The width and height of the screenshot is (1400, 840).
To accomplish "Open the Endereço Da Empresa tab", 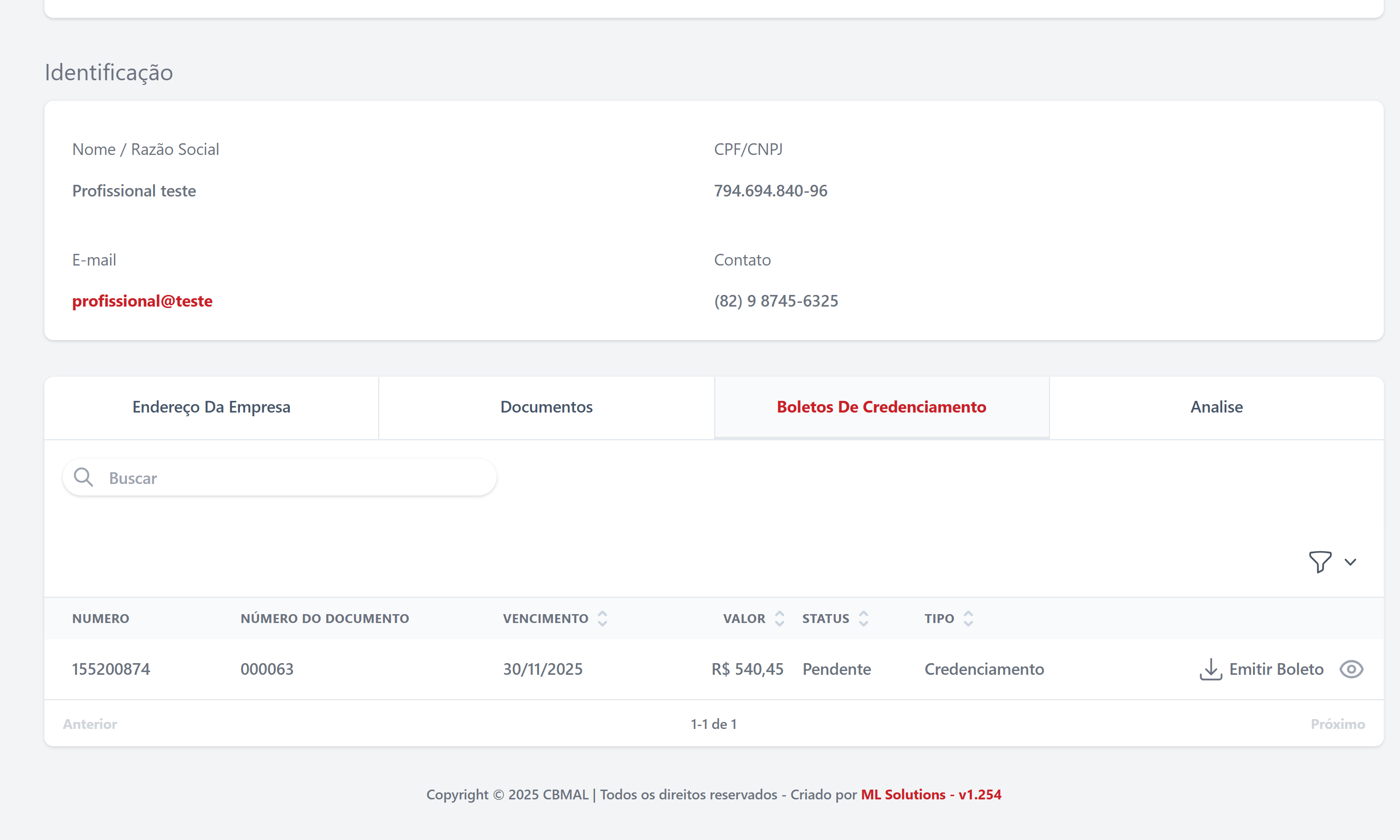I will (211, 407).
